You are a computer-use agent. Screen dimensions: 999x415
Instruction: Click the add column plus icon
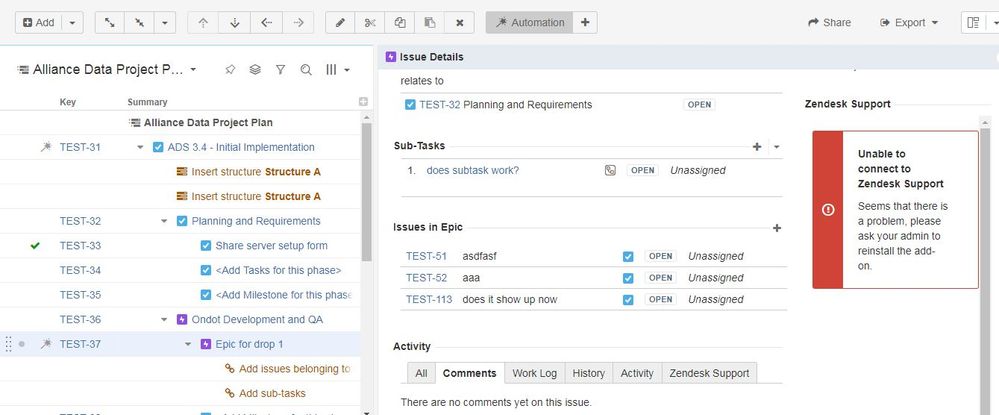pos(363,101)
